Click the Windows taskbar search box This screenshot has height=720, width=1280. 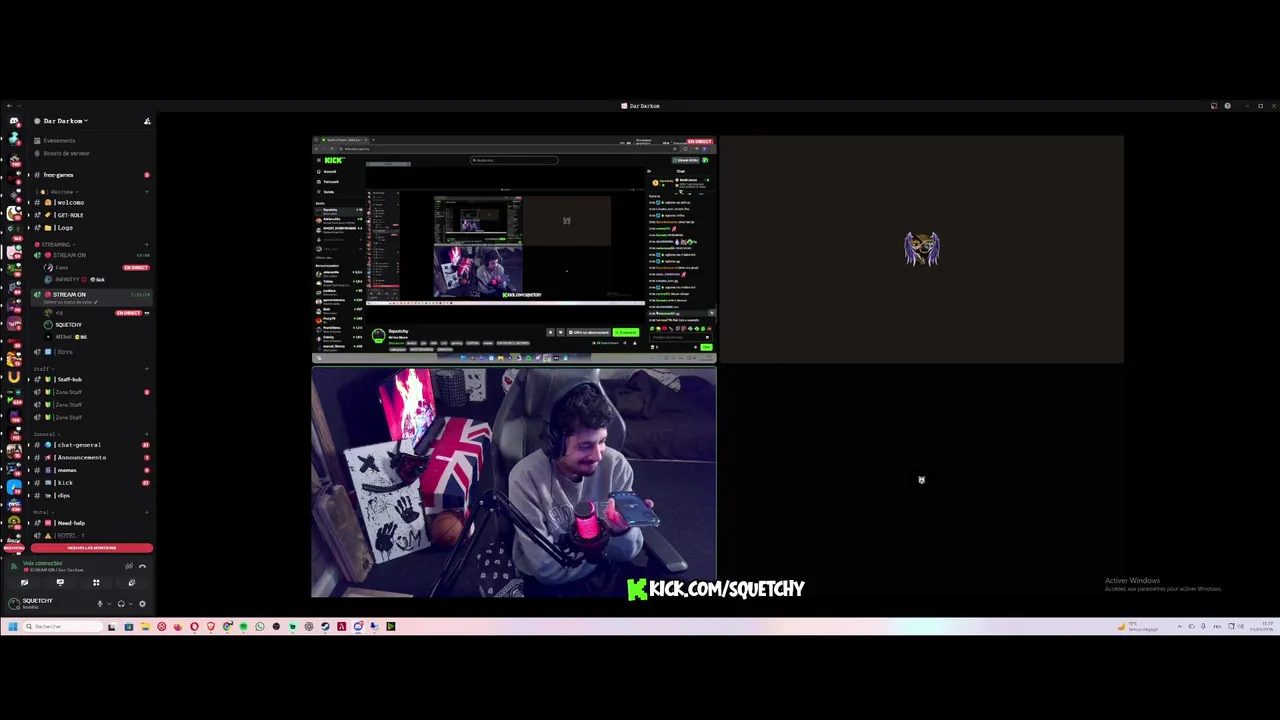(63, 626)
